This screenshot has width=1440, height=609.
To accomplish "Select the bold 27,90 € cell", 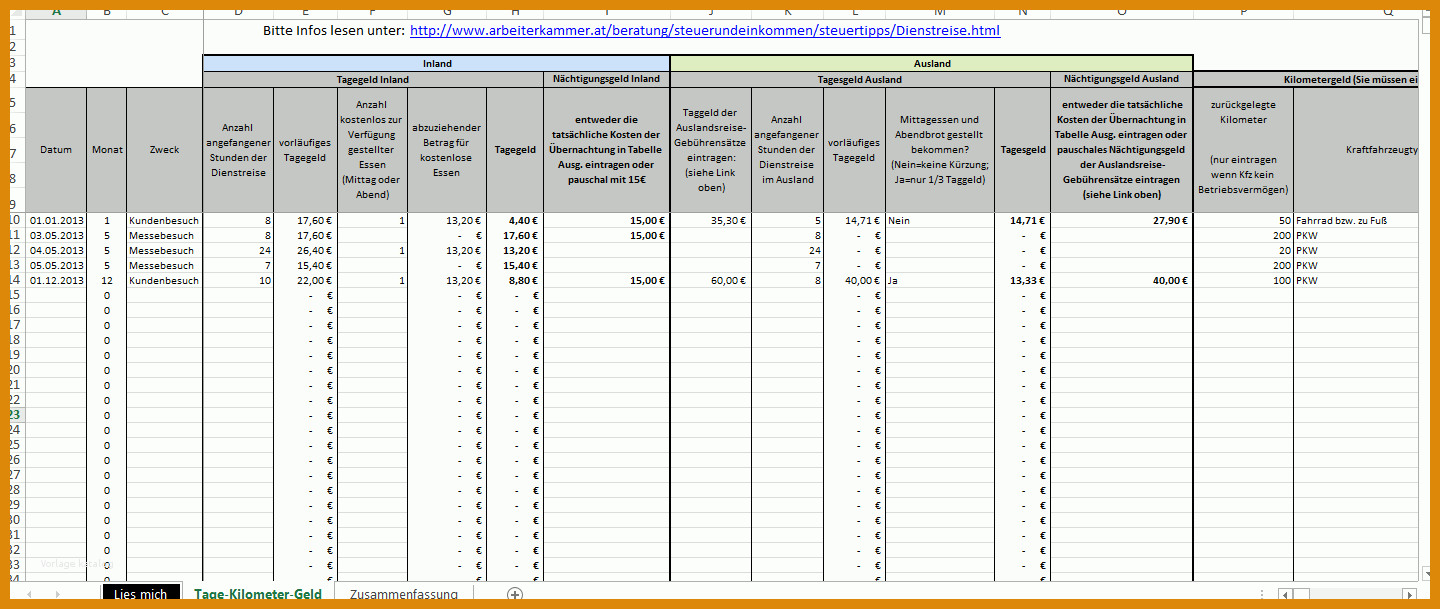I will (x=1121, y=220).
